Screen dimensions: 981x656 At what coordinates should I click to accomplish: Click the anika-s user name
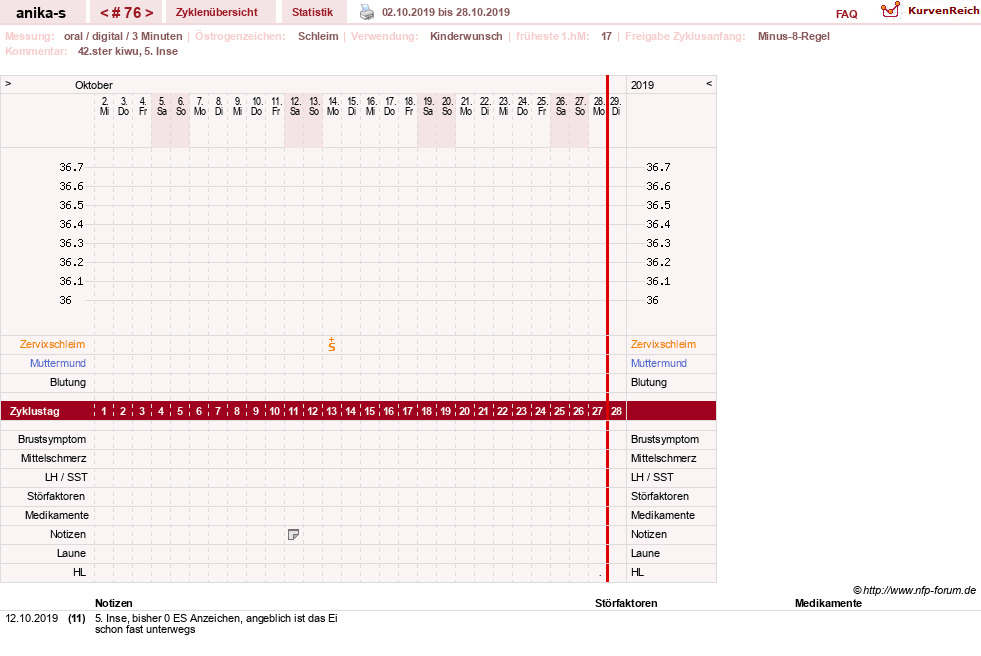pos(41,13)
